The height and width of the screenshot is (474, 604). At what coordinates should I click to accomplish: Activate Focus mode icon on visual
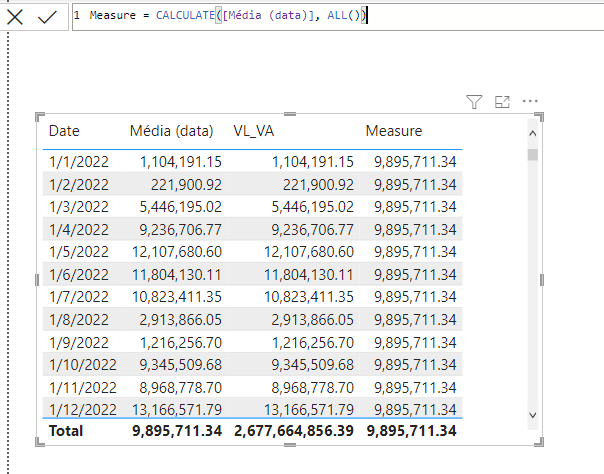(x=502, y=102)
